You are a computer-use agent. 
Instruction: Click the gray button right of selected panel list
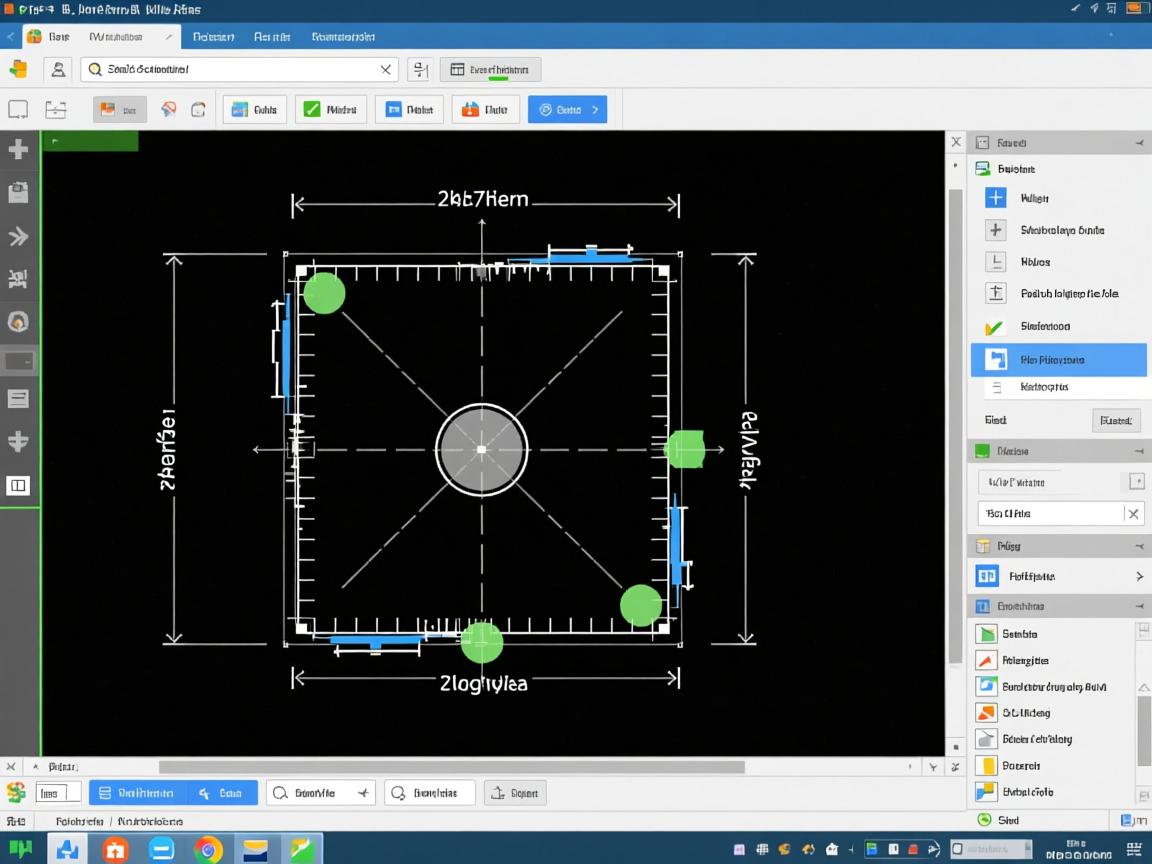pos(1115,421)
